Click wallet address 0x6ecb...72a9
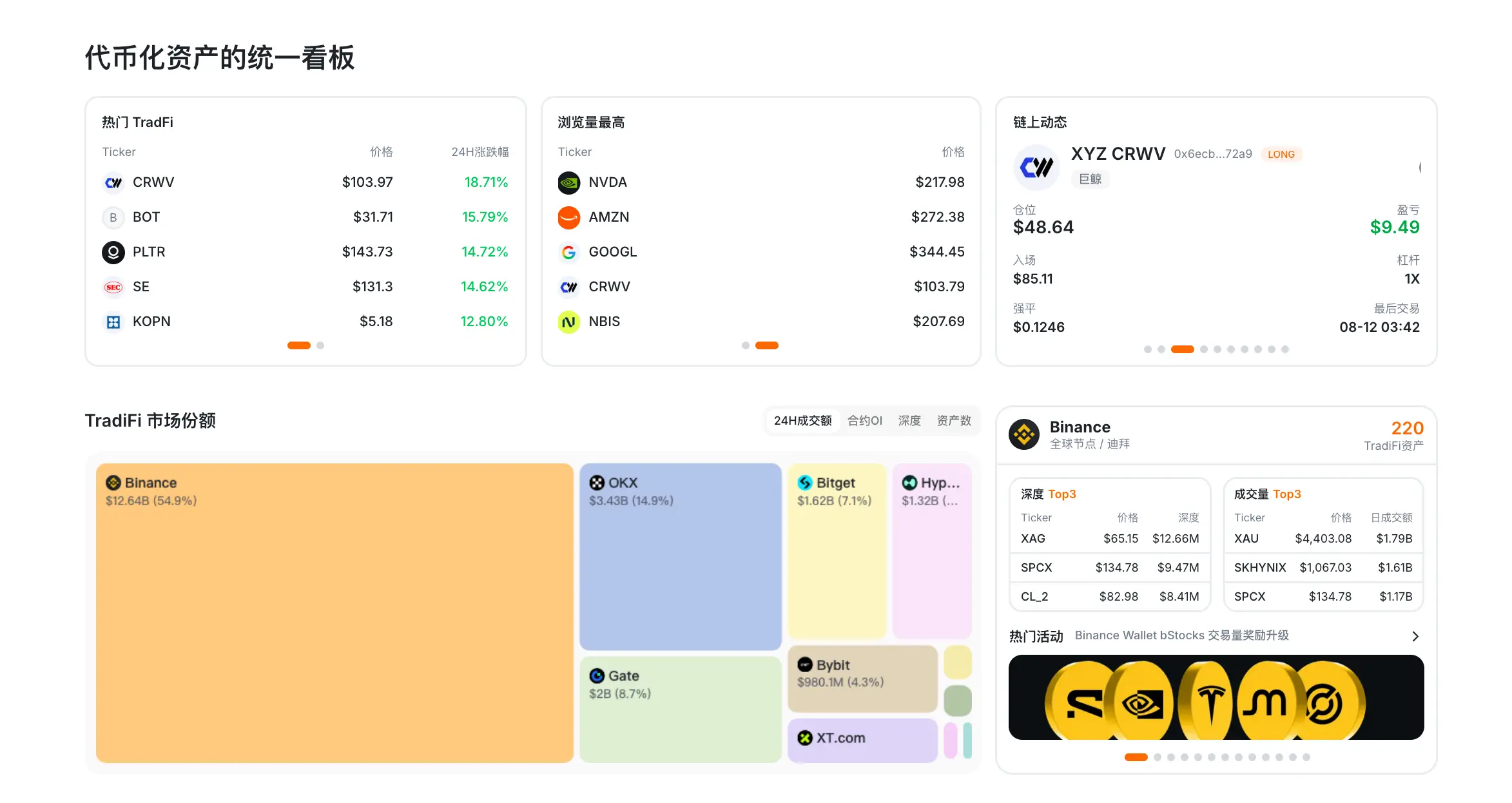Image resolution: width=1512 pixels, height=803 pixels. pos(1213,154)
